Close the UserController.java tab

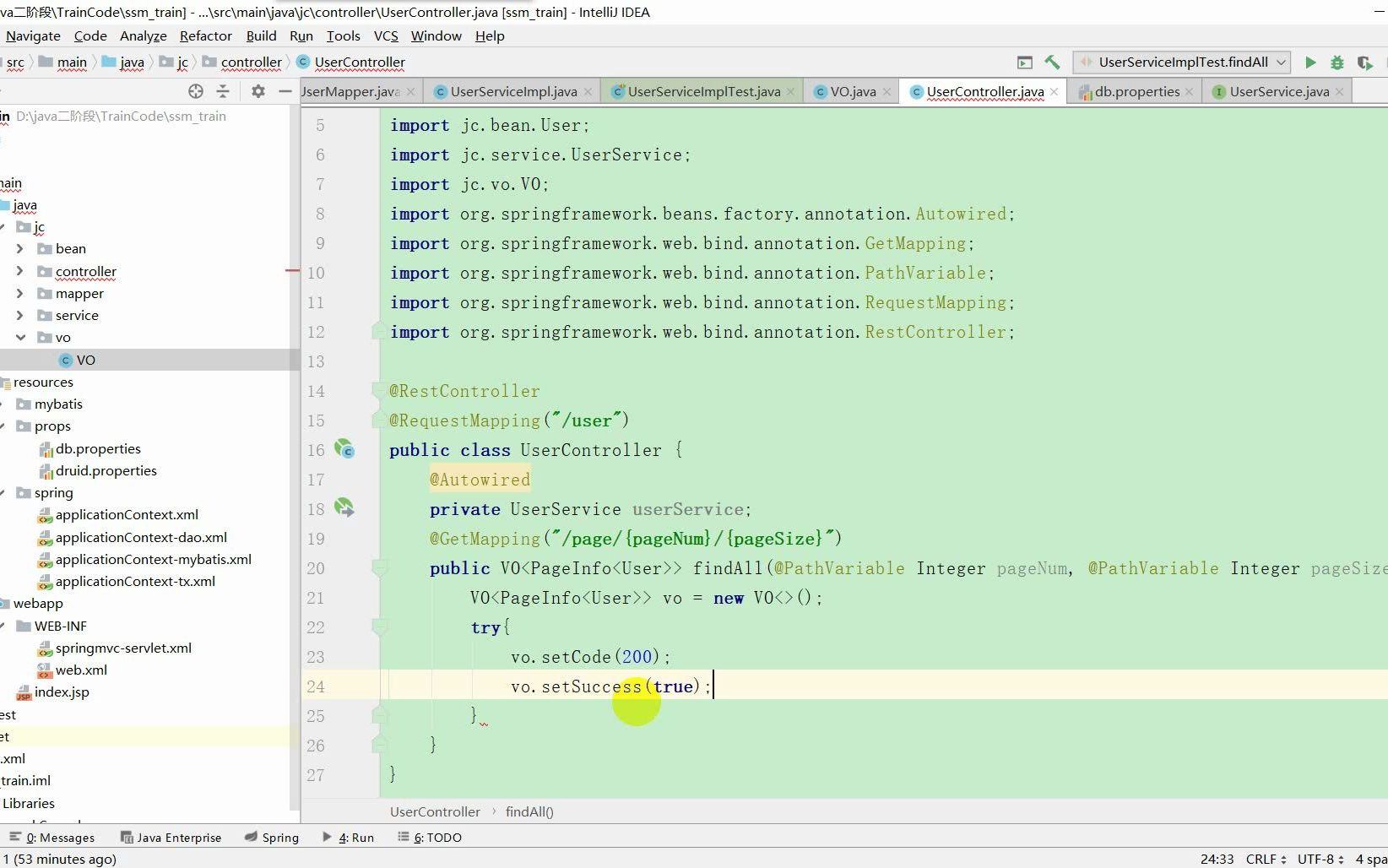coord(1054,92)
